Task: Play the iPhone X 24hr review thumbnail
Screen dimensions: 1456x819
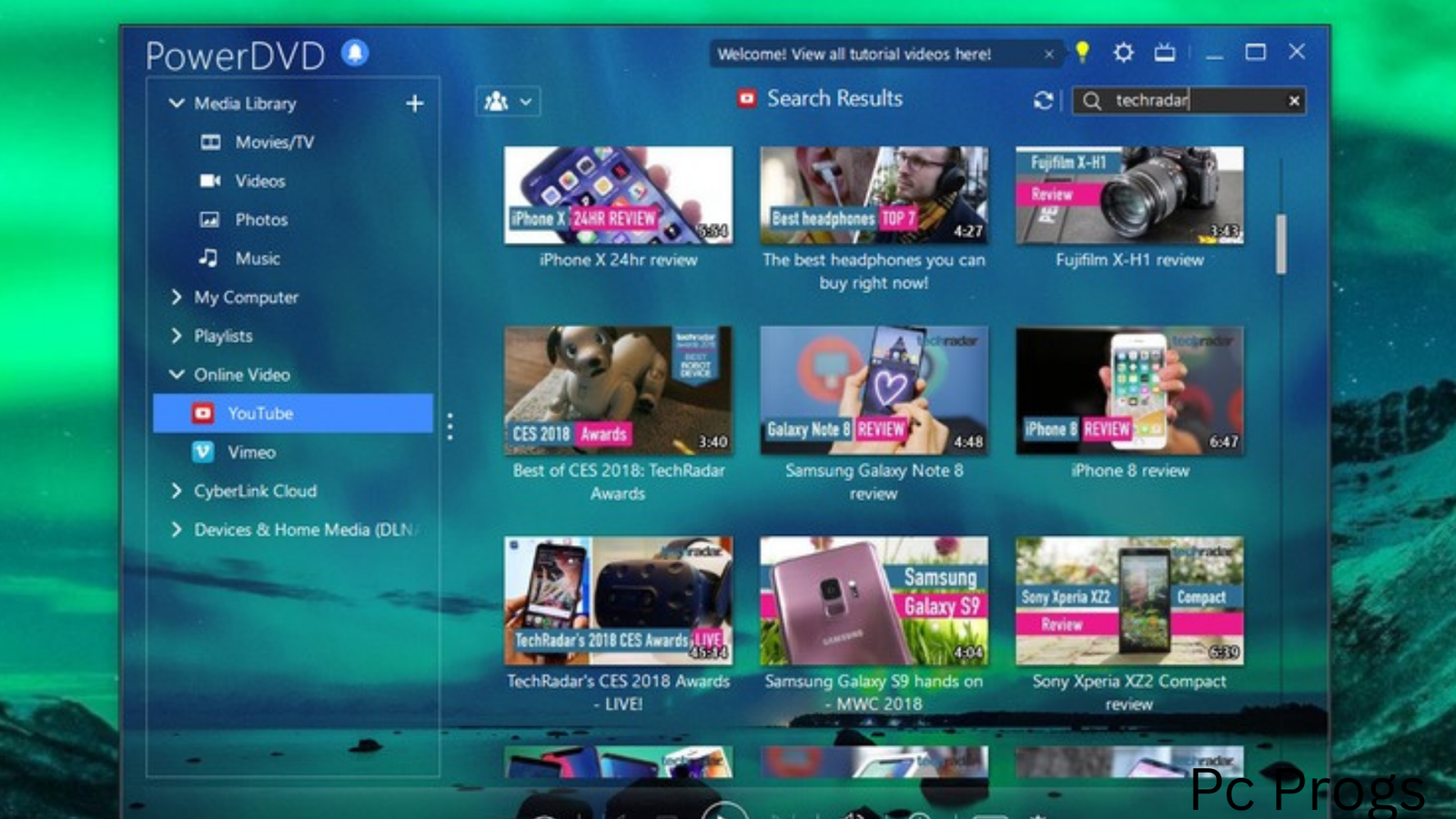Action: pyautogui.click(x=618, y=195)
